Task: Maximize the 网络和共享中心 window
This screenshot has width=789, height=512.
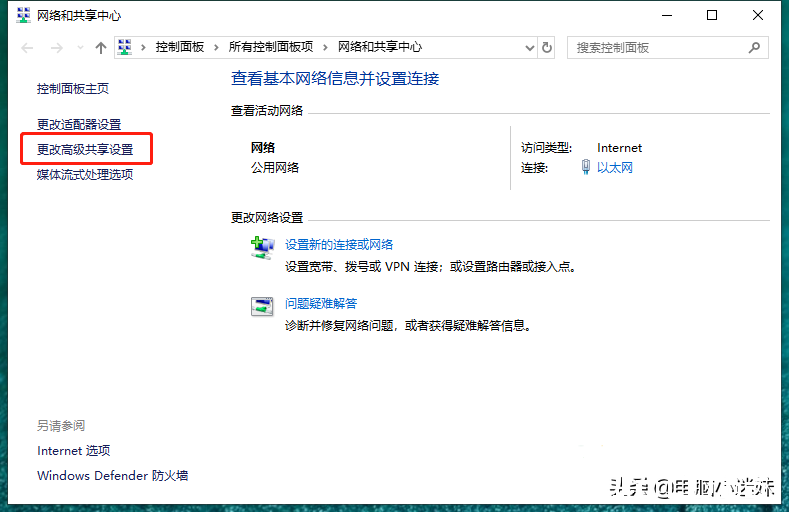Action: tap(712, 16)
